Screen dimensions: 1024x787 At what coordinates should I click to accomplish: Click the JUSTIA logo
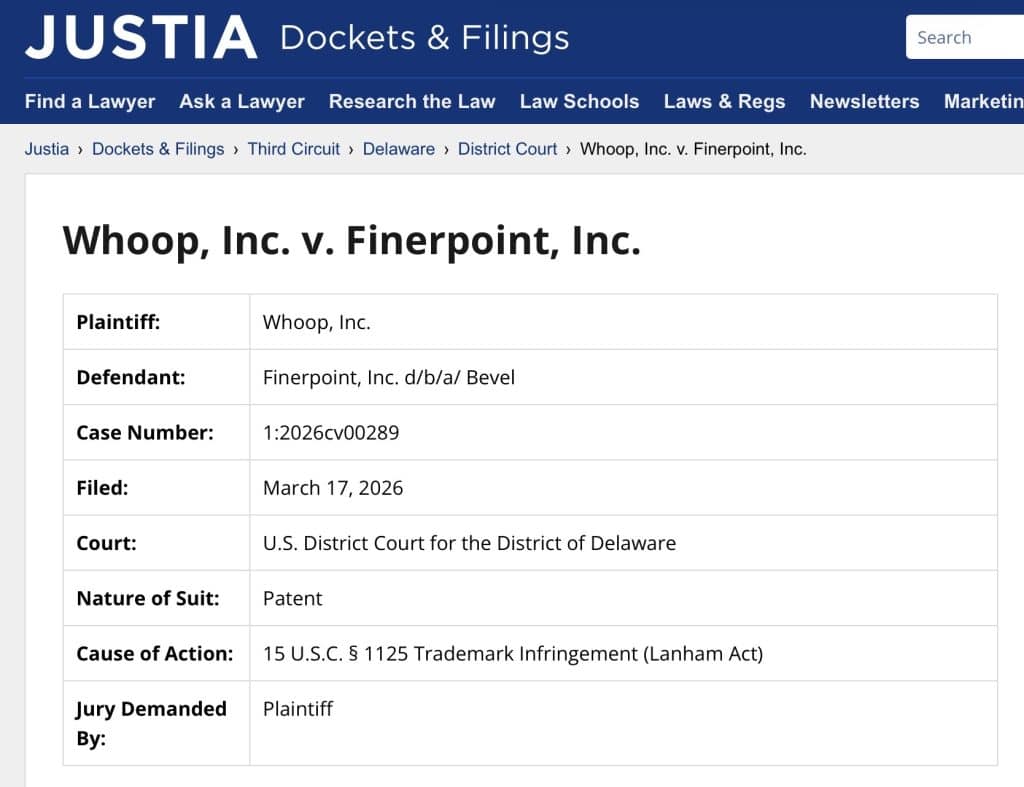[x=141, y=38]
